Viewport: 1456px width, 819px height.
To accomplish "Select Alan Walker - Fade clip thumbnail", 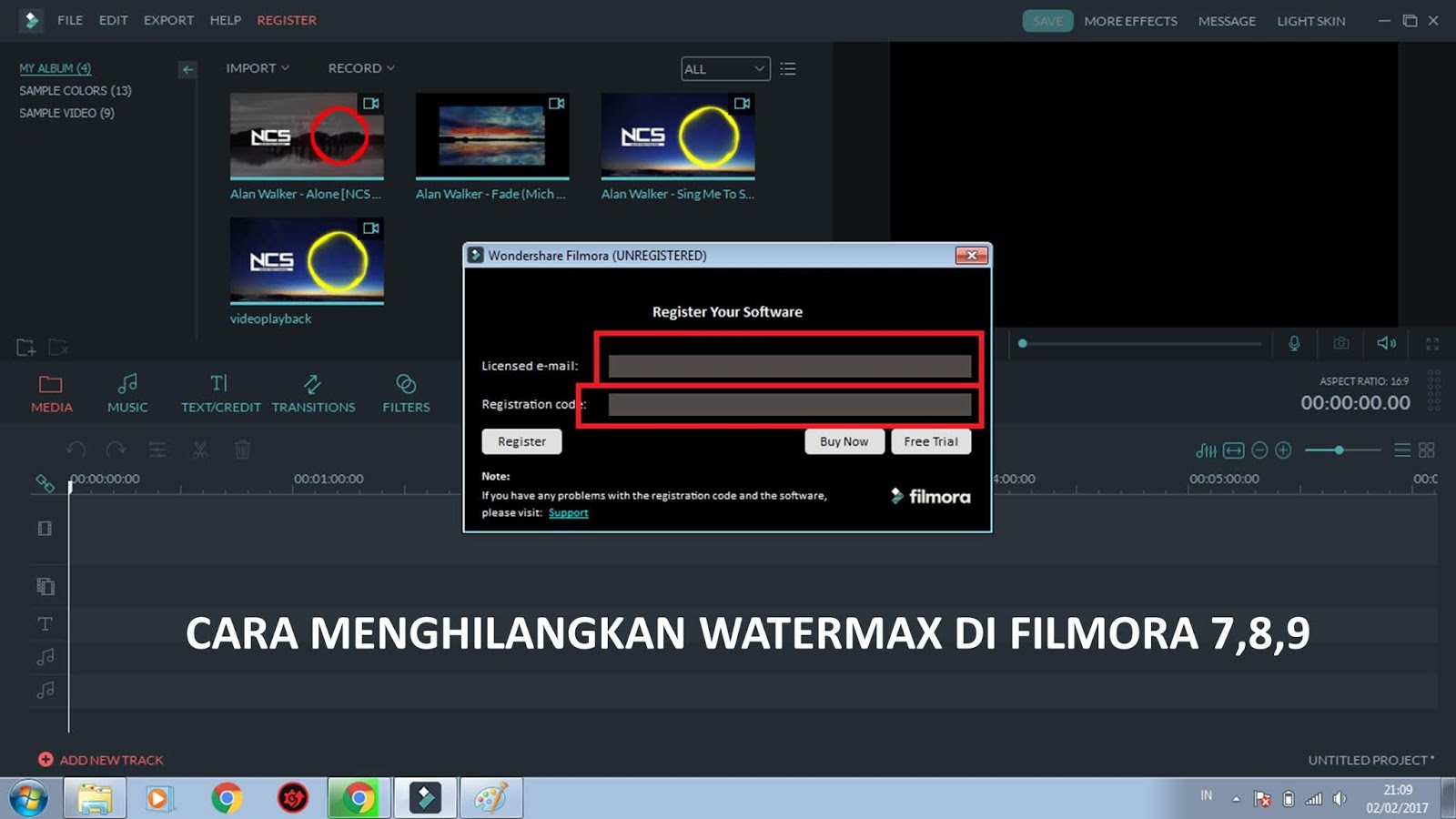I will click(492, 136).
